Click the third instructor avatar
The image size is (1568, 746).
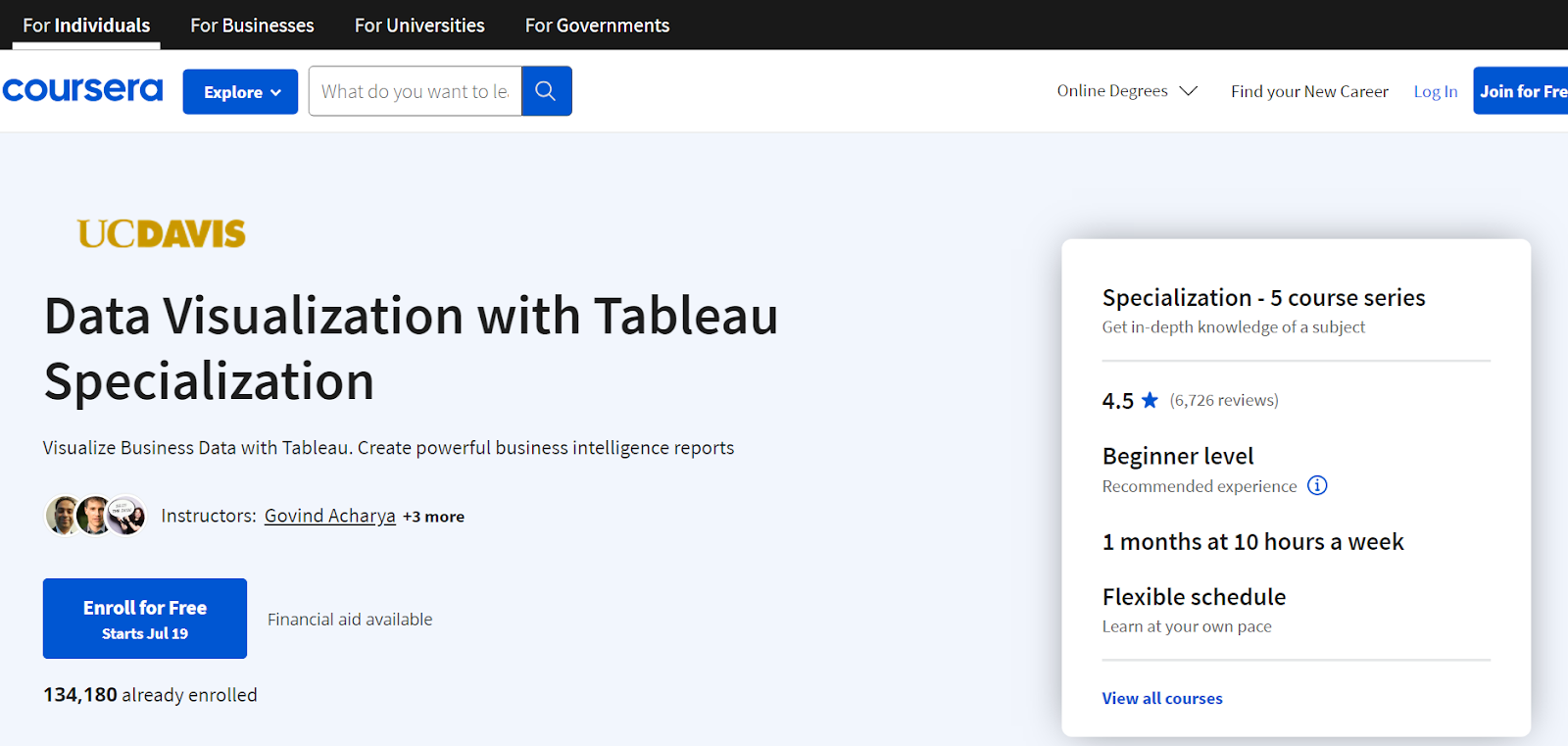point(126,516)
